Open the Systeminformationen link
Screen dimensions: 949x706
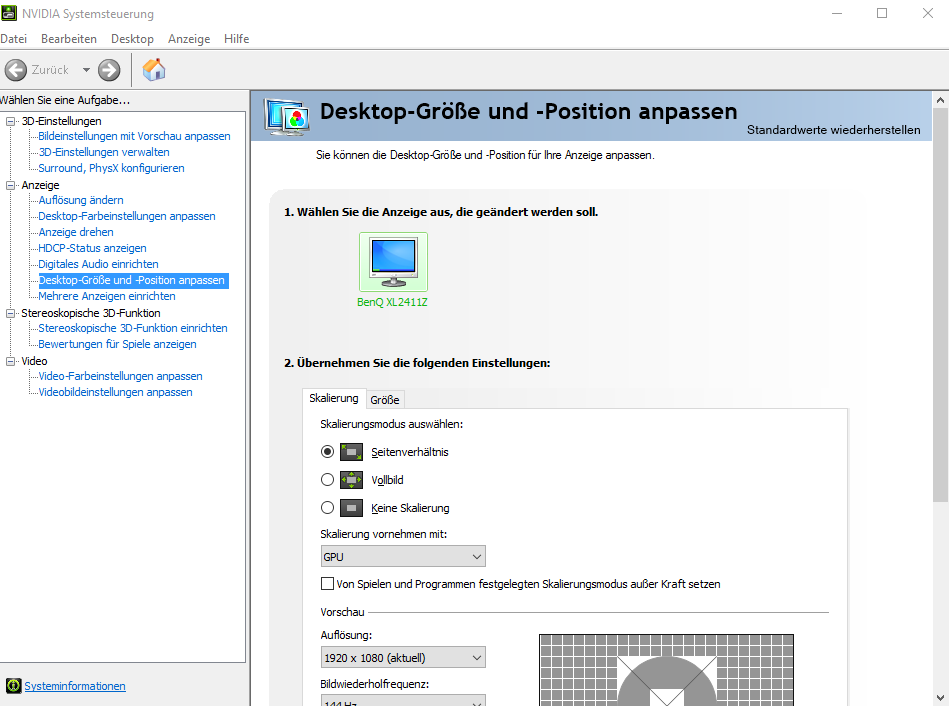click(x=75, y=686)
